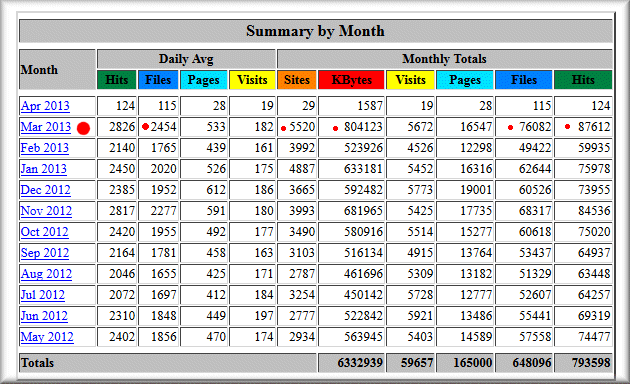Select Jul 2012 daily visits 184

coord(264,295)
